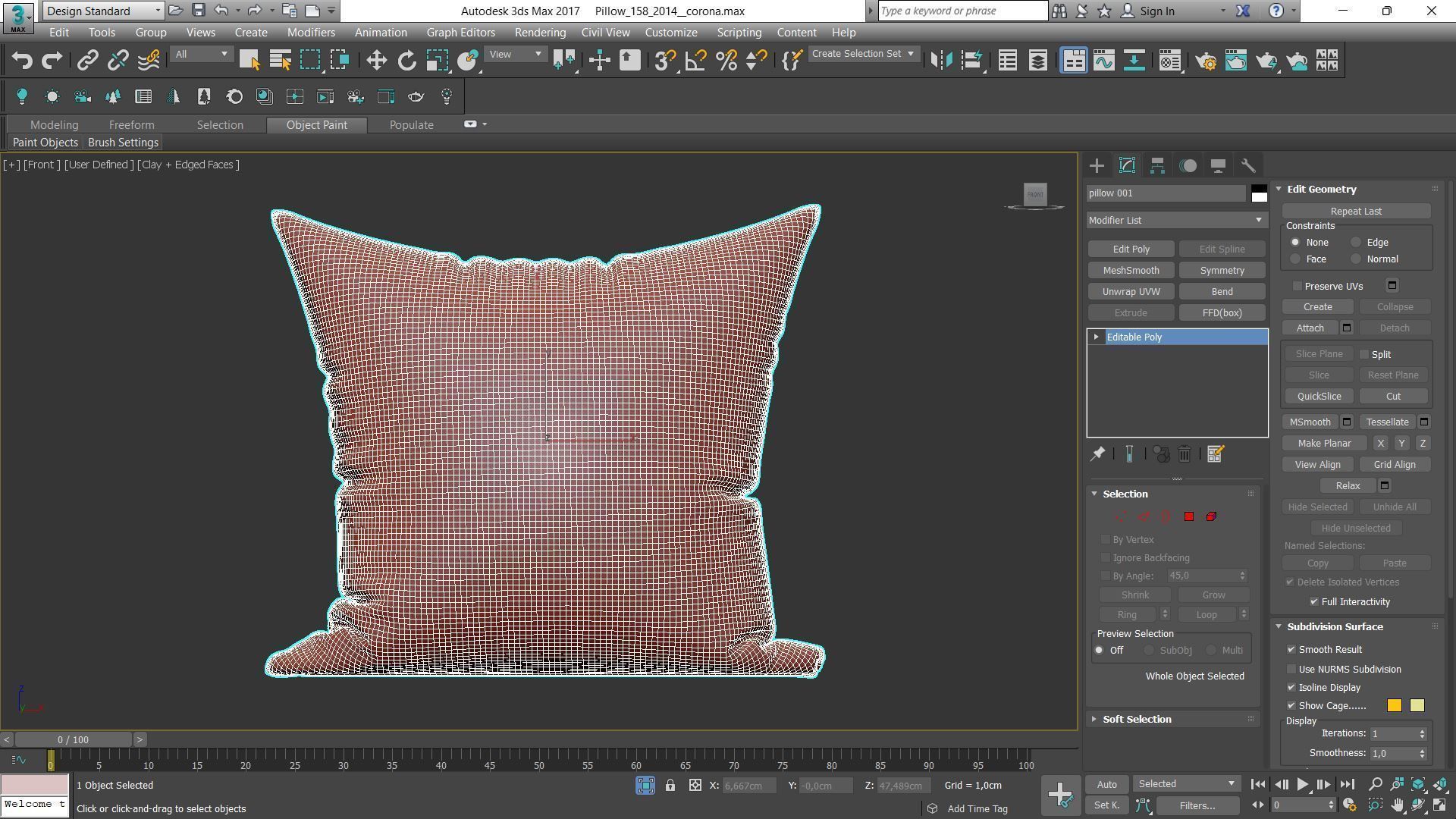Choose the Select and Move tool

coord(376,61)
